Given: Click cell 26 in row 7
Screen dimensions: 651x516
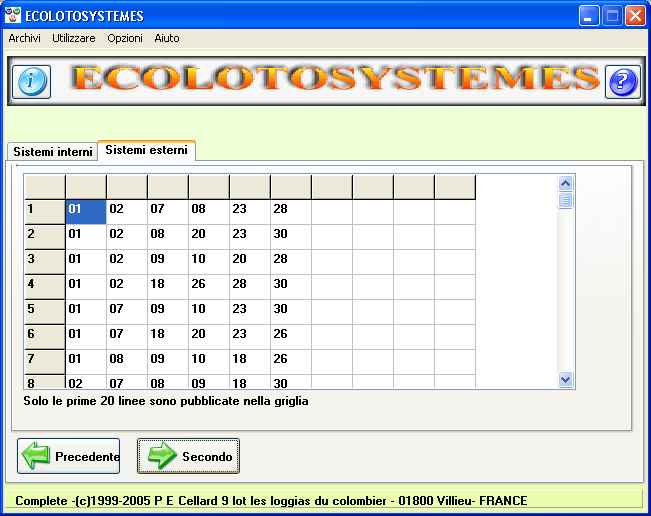Looking at the screenshot, I should point(290,359).
